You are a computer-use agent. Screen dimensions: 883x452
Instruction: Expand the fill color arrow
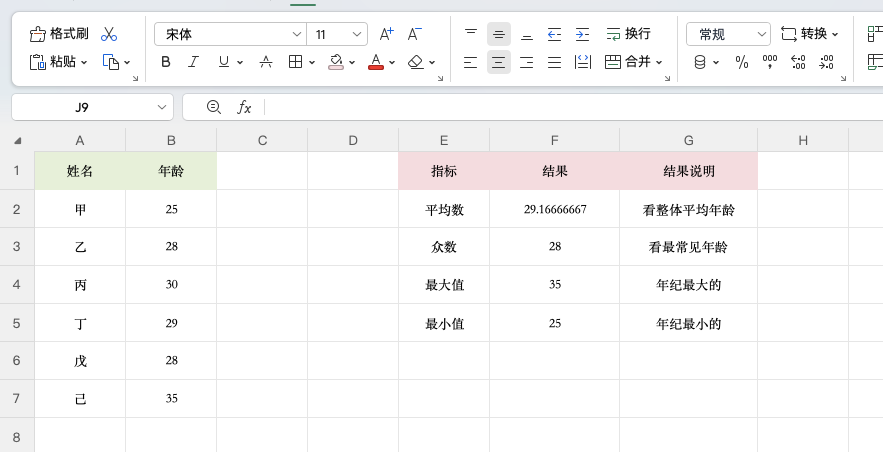click(352, 62)
